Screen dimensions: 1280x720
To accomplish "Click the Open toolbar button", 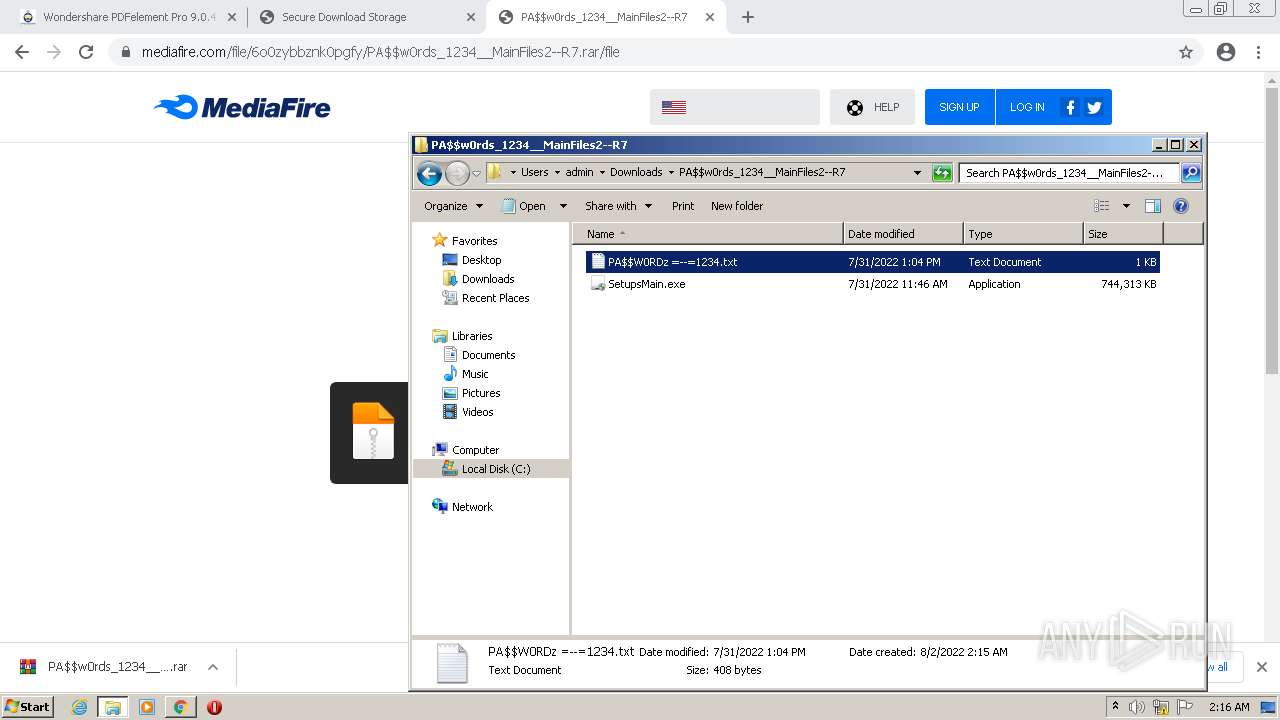I will tap(524, 206).
